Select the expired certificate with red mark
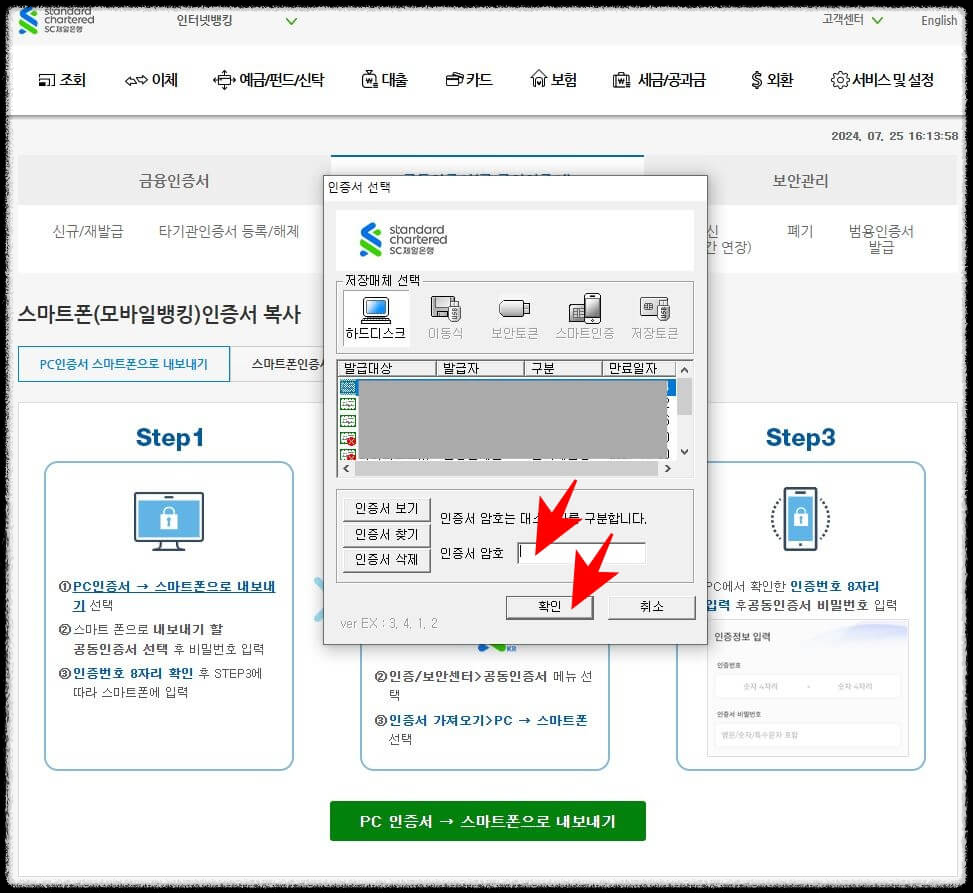The height and width of the screenshot is (893, 973). click(x=348, y=438)
